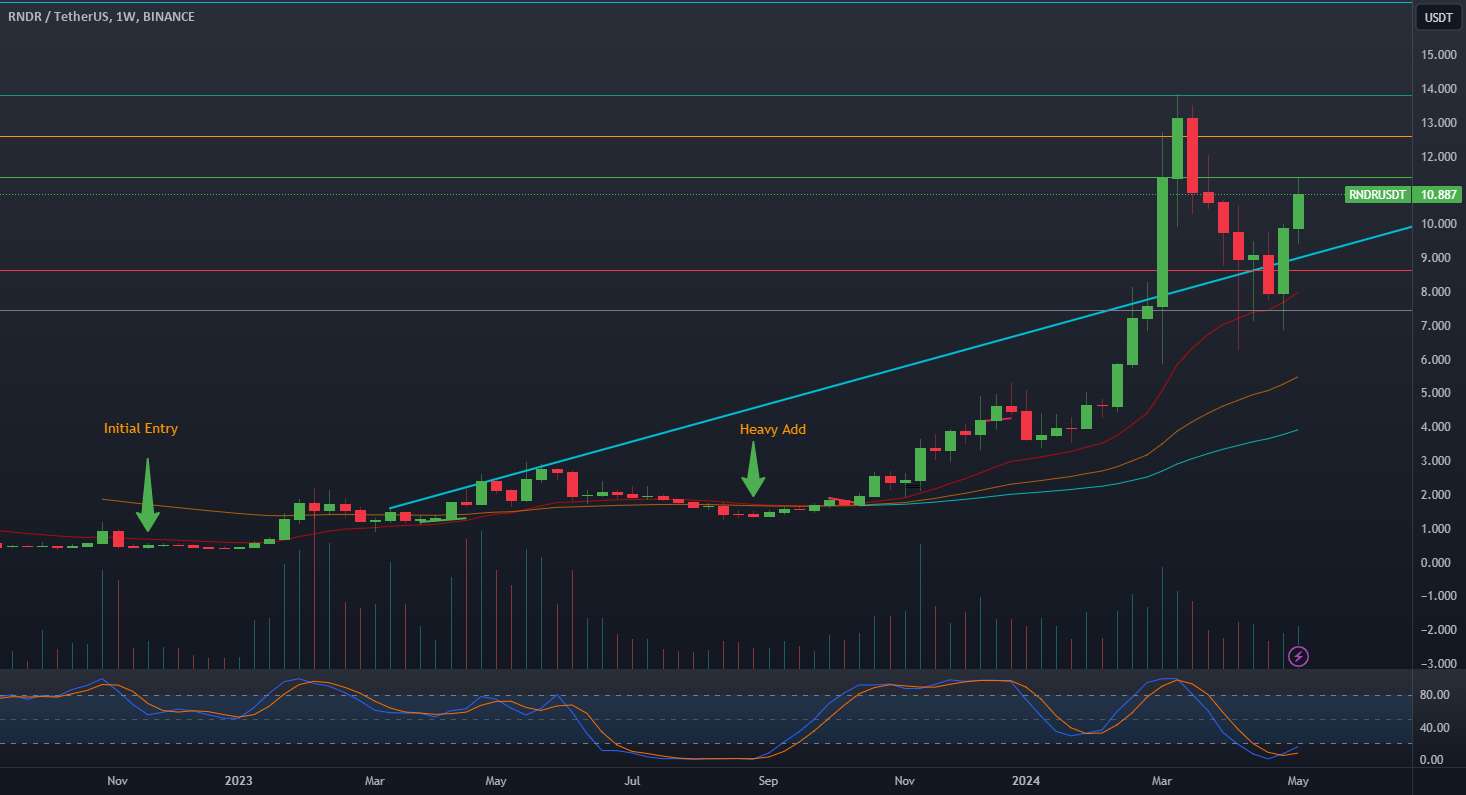Select the Heavy Add text annotation
The height and width of the screenshot is (795, 1466).
pyautogui.click(x=772, y=430)
